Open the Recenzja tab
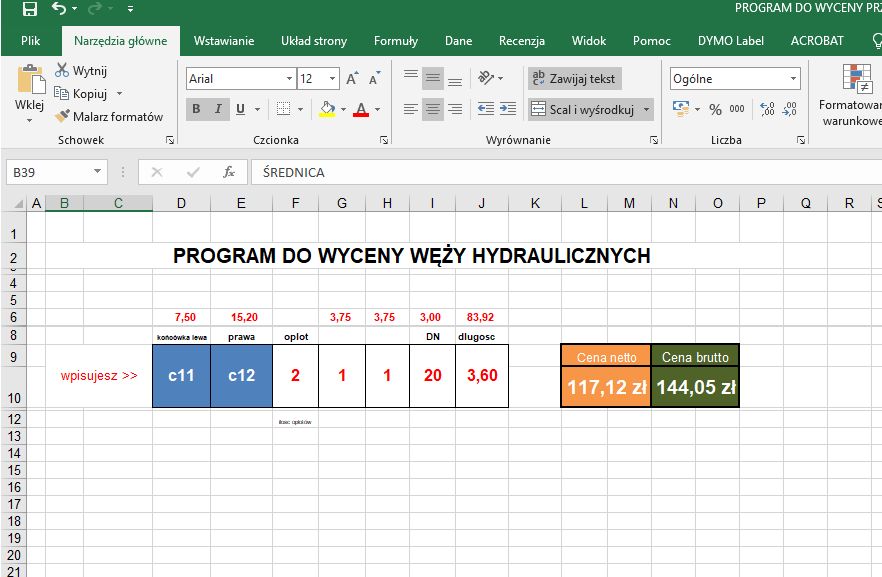 click(x=522, y=40)
